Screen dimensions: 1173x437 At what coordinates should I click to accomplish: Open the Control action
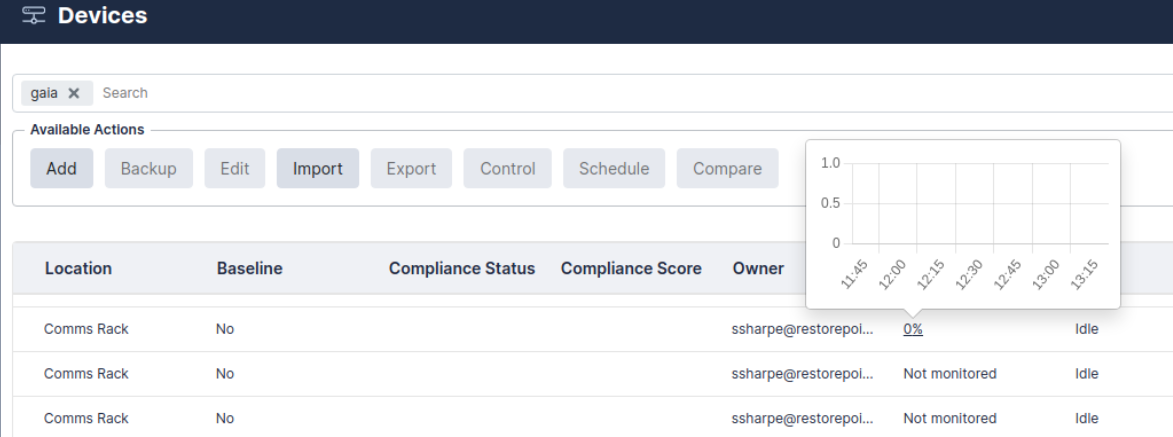507,168
